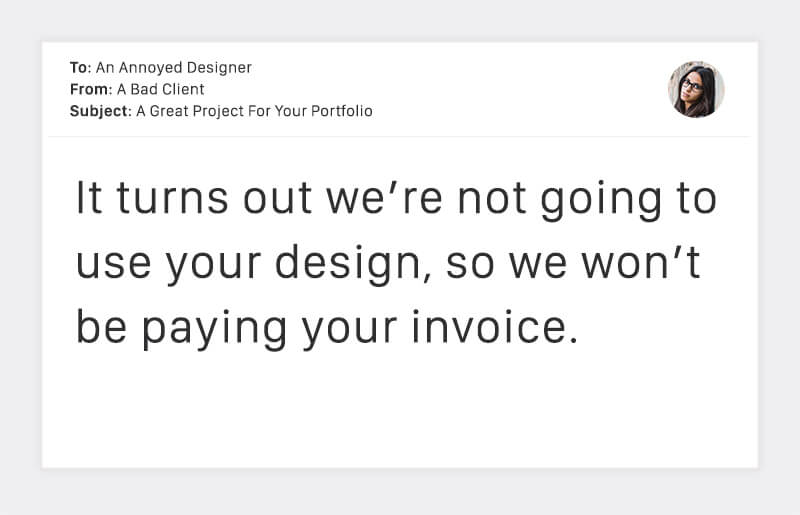800x515 pixels.
Task: Click the word "be" on the last line
Action: click(101, 326)
